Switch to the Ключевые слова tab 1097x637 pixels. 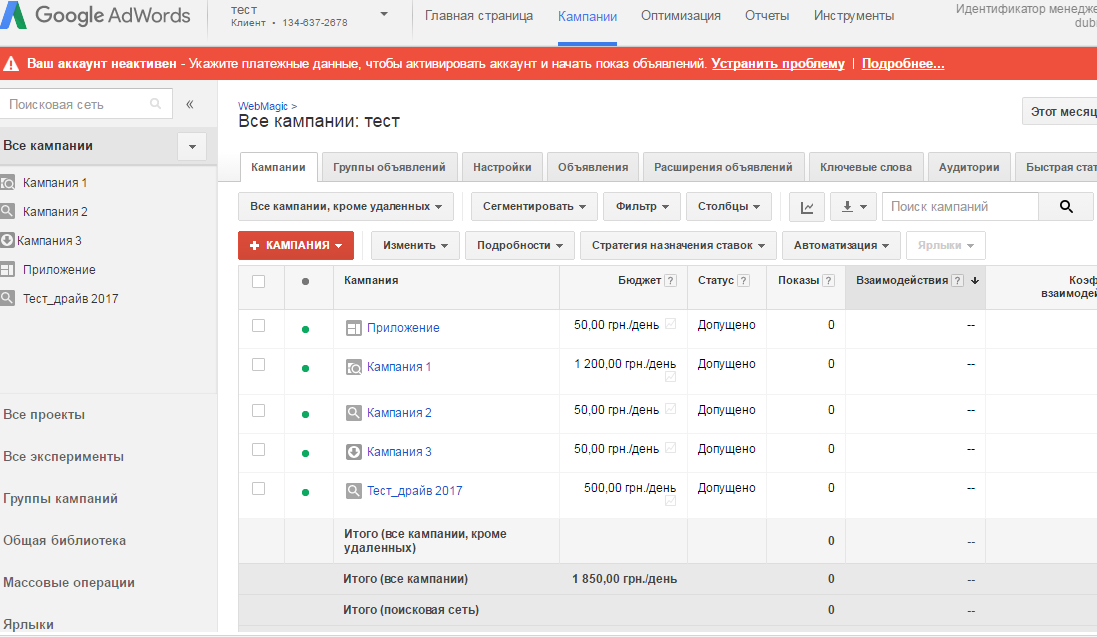[865, 167]
